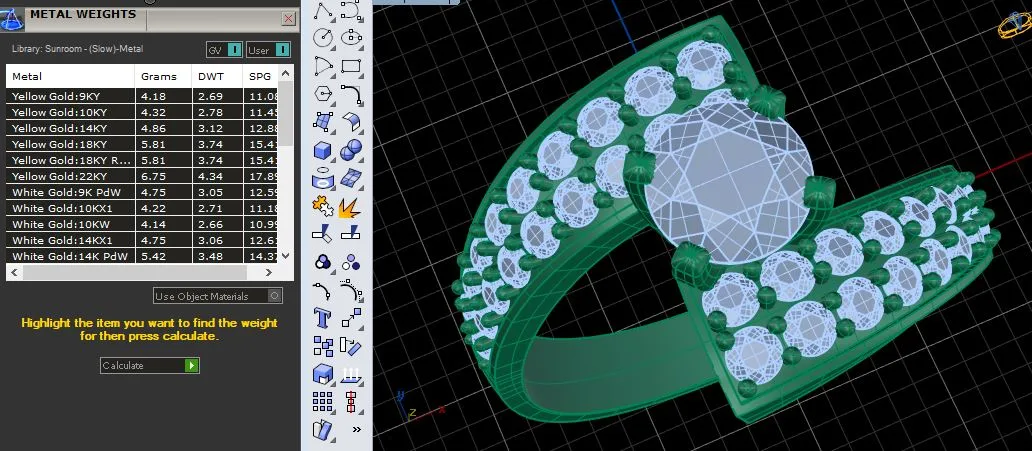Select the Yellow Gold:9KY row
The width and height of the screenshot is (1032, 451).
142,96
